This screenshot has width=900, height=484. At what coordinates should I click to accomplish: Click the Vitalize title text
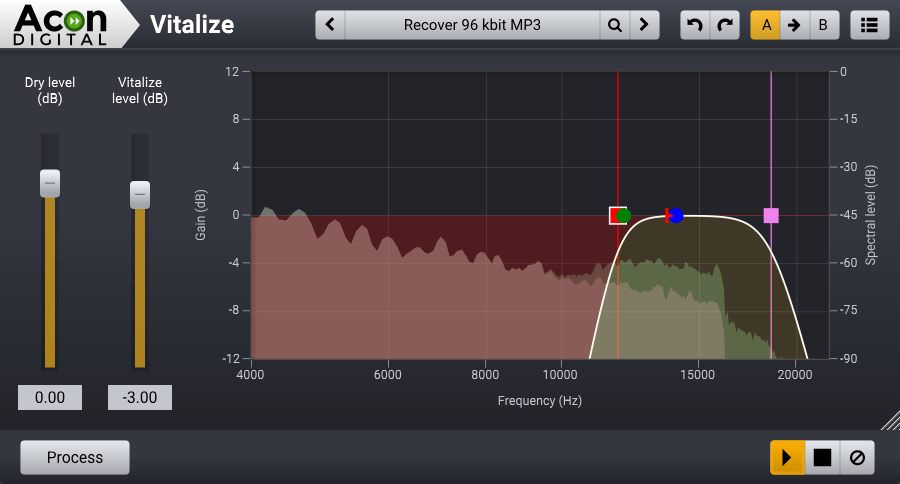coord(192,25)
